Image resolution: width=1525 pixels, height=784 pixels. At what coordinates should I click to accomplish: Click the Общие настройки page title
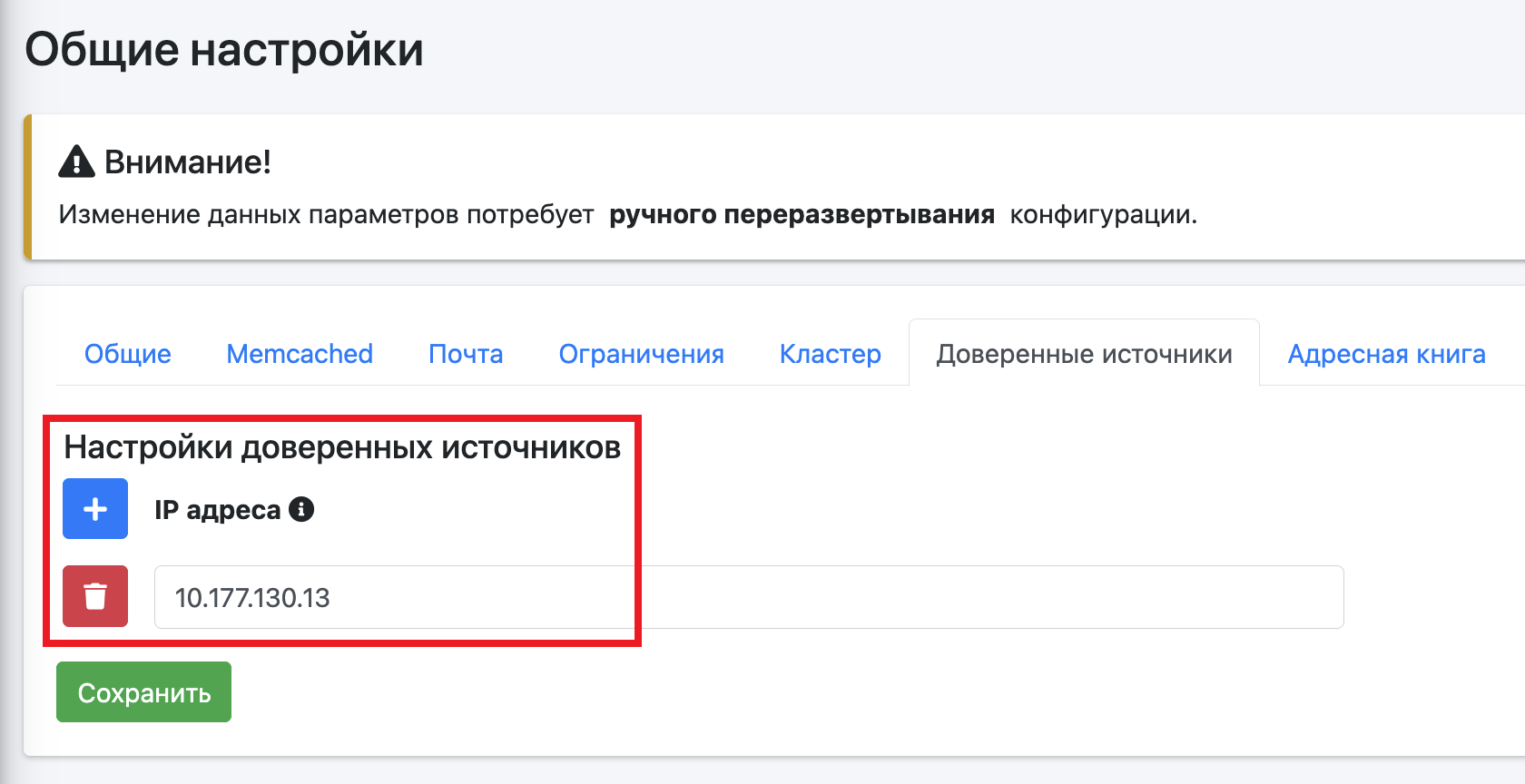pyautogui.click(x=224, y=50)
